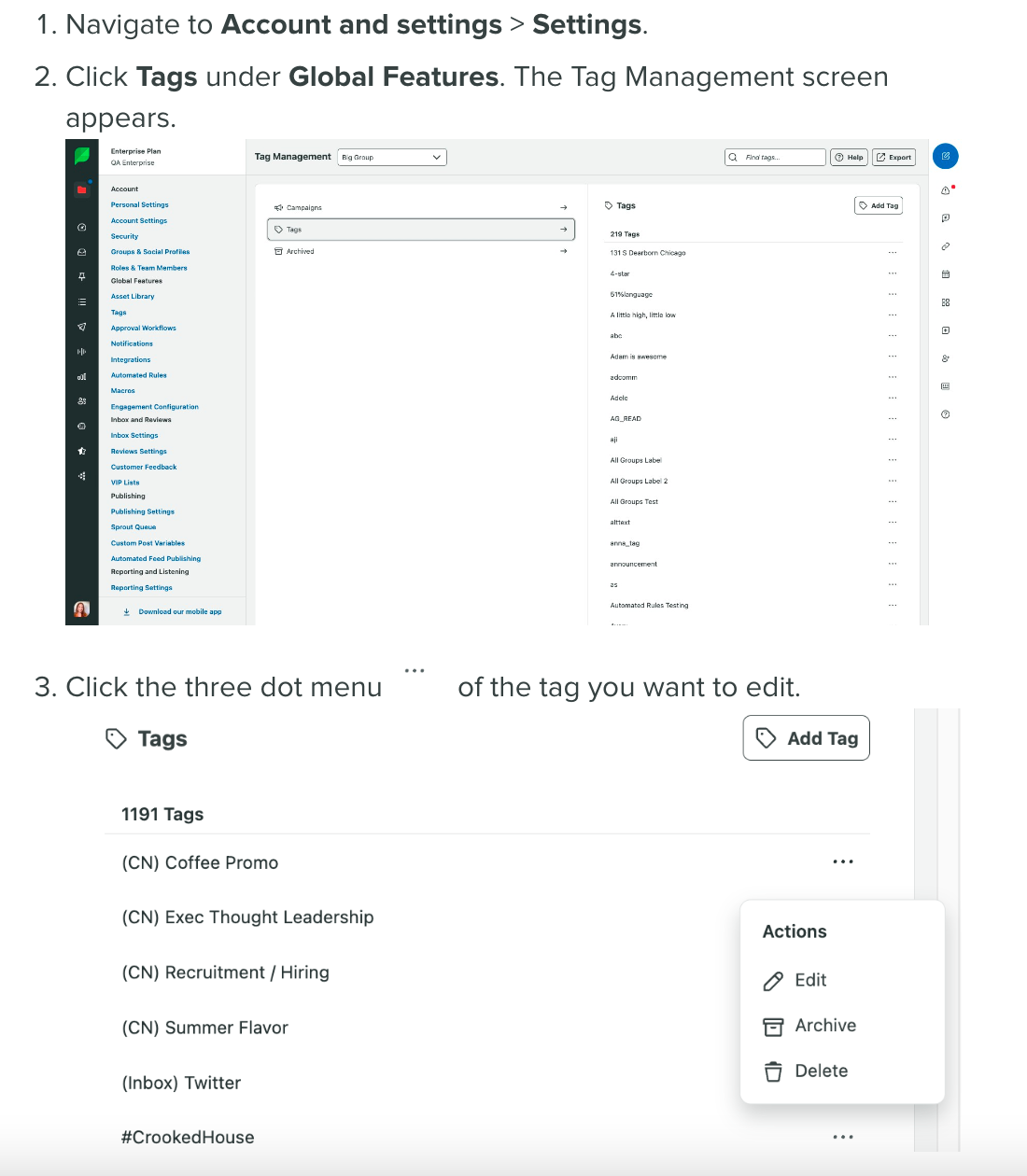1027x1176 pixels.
Task: Choose Delete from the Actions menu
Action: click(821, 1071)
